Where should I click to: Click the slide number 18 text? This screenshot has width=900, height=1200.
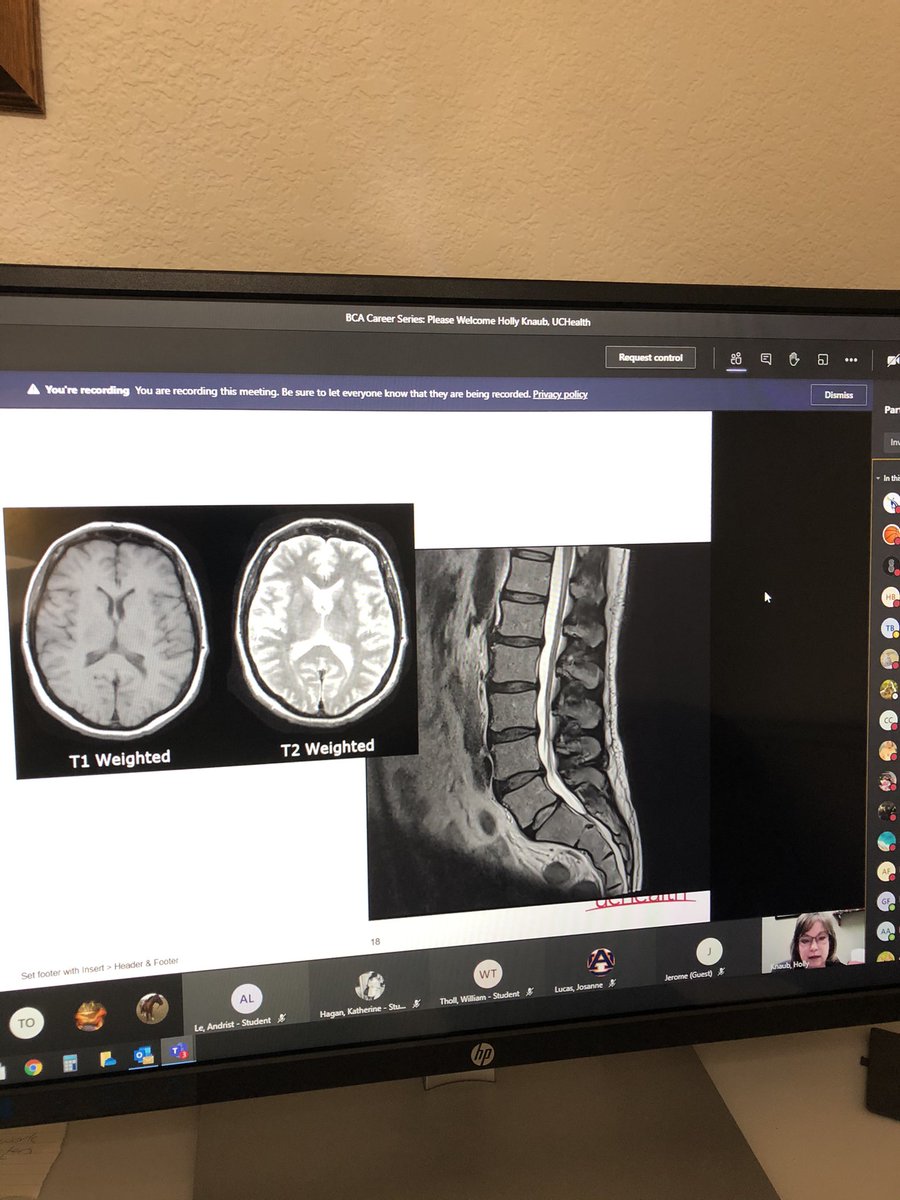[x=375, y=941]
